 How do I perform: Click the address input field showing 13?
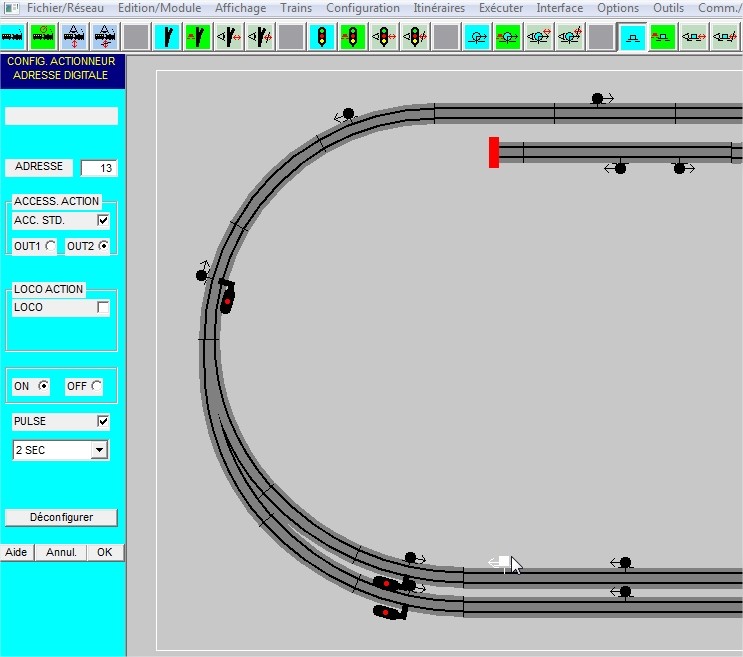99,168
